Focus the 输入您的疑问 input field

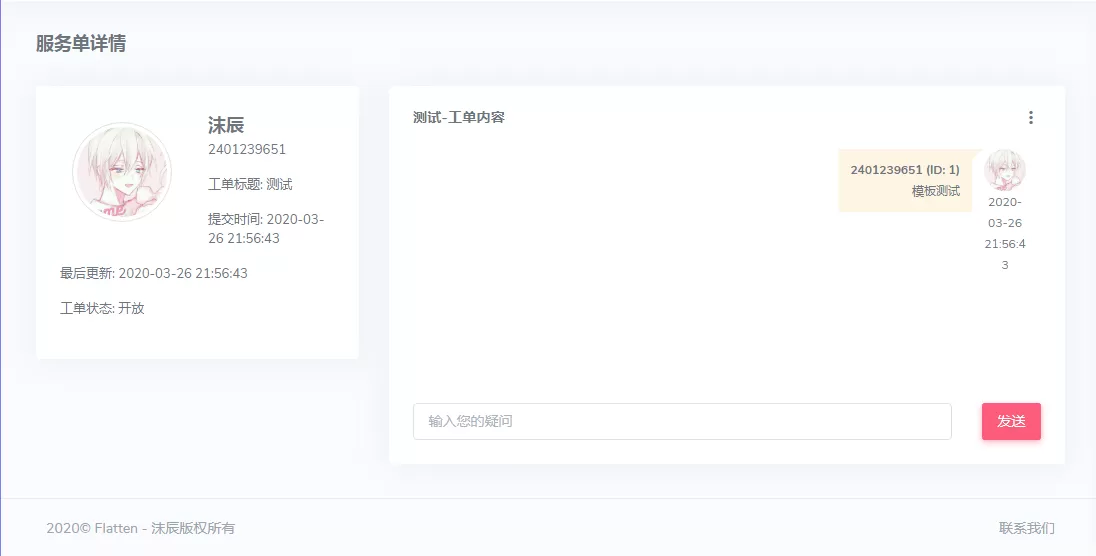[x=682, y=421]
